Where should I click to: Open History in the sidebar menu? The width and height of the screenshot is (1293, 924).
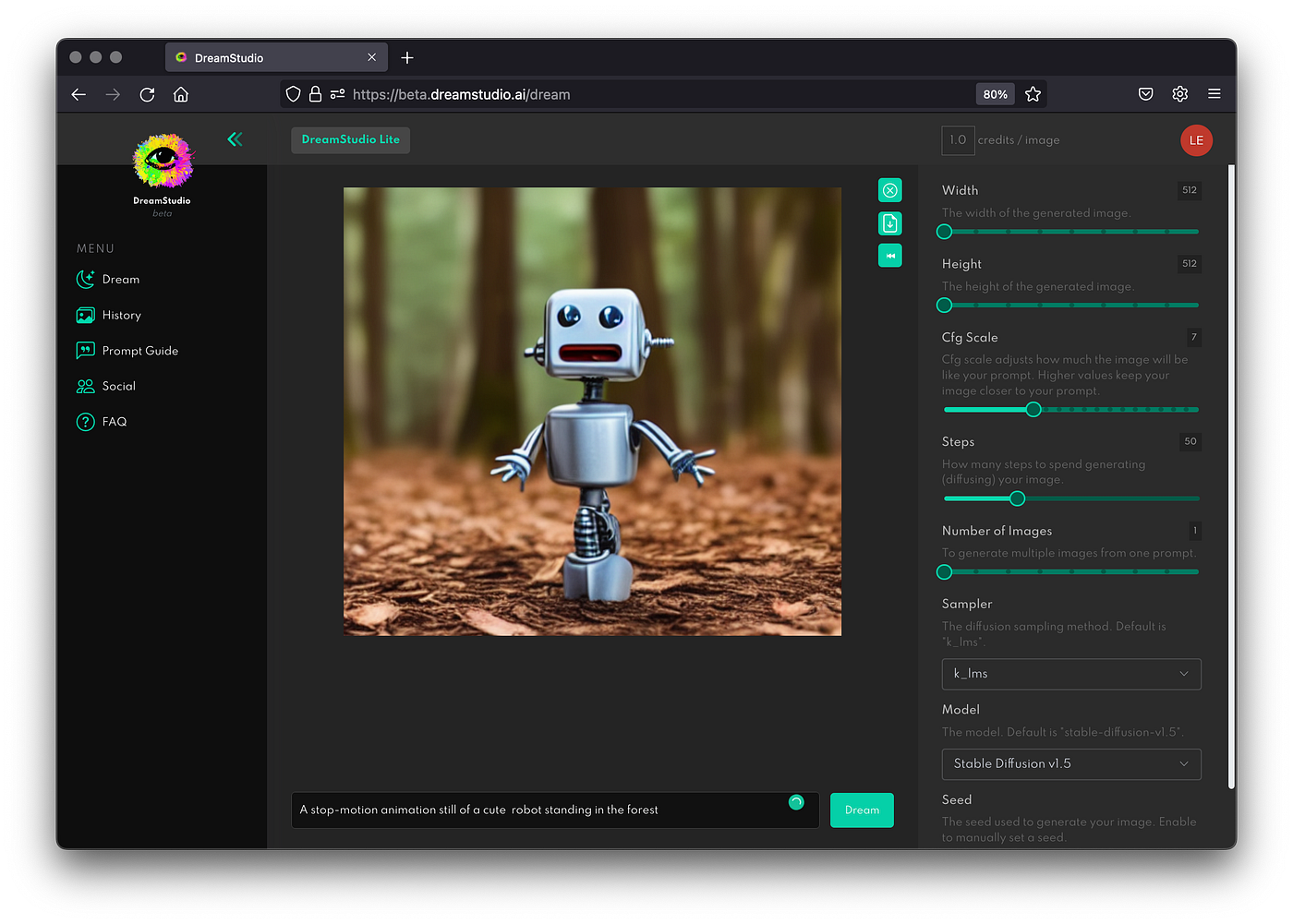[121, 316]
